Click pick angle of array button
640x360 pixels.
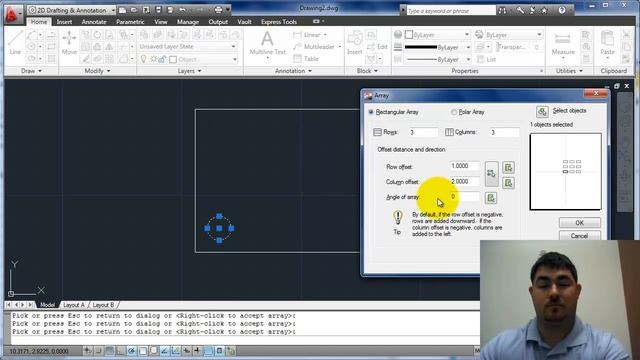pos(491,198)
